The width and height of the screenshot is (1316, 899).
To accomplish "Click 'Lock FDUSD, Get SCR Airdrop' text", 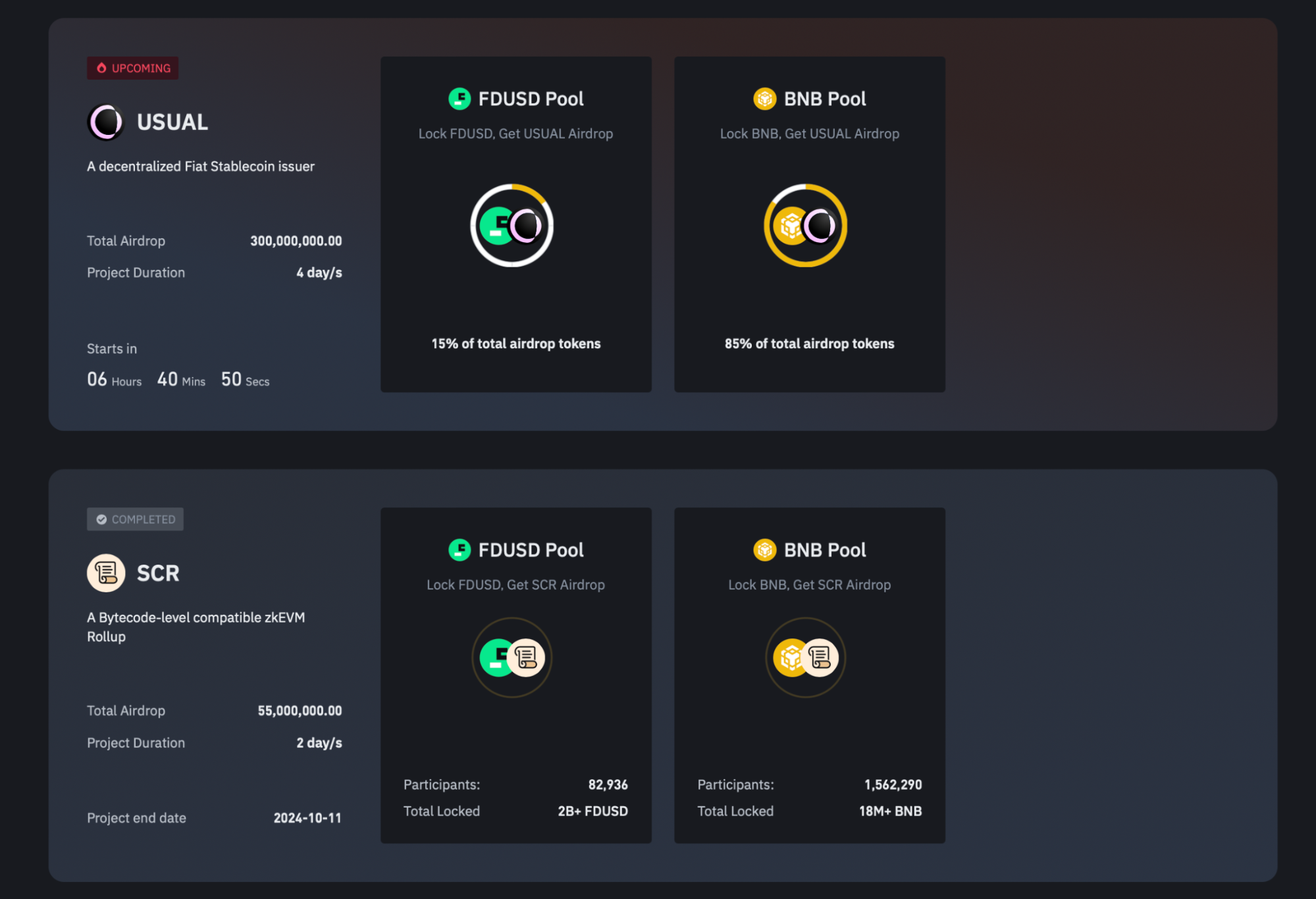I will (x=516, y=584).
